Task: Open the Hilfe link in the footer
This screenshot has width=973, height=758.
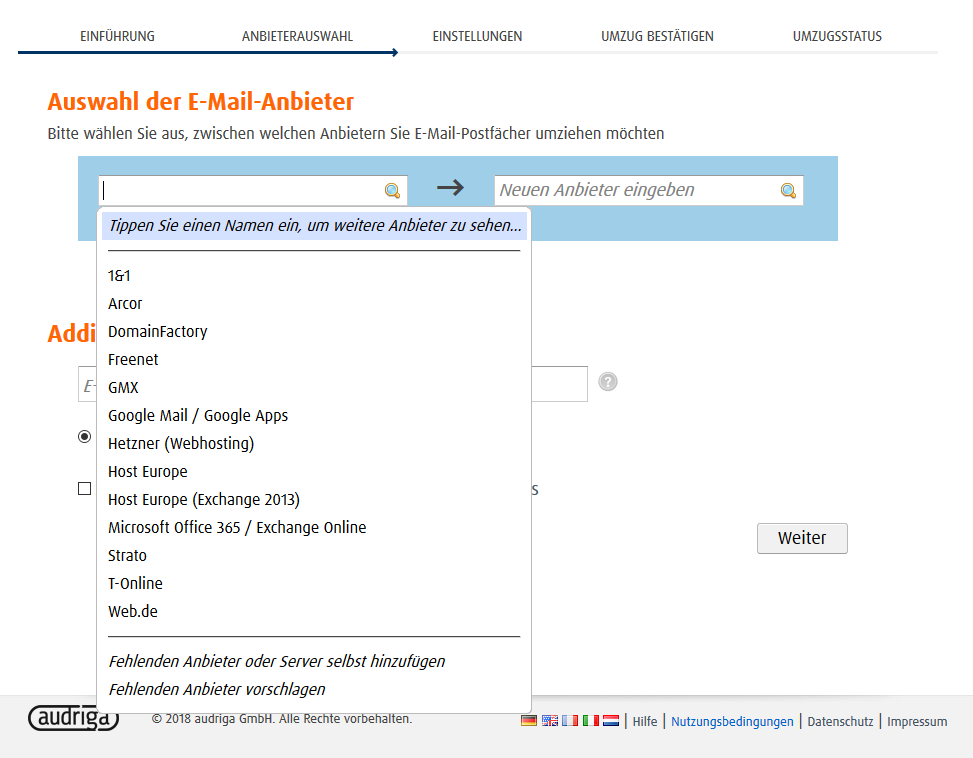Action: [645, 721]
